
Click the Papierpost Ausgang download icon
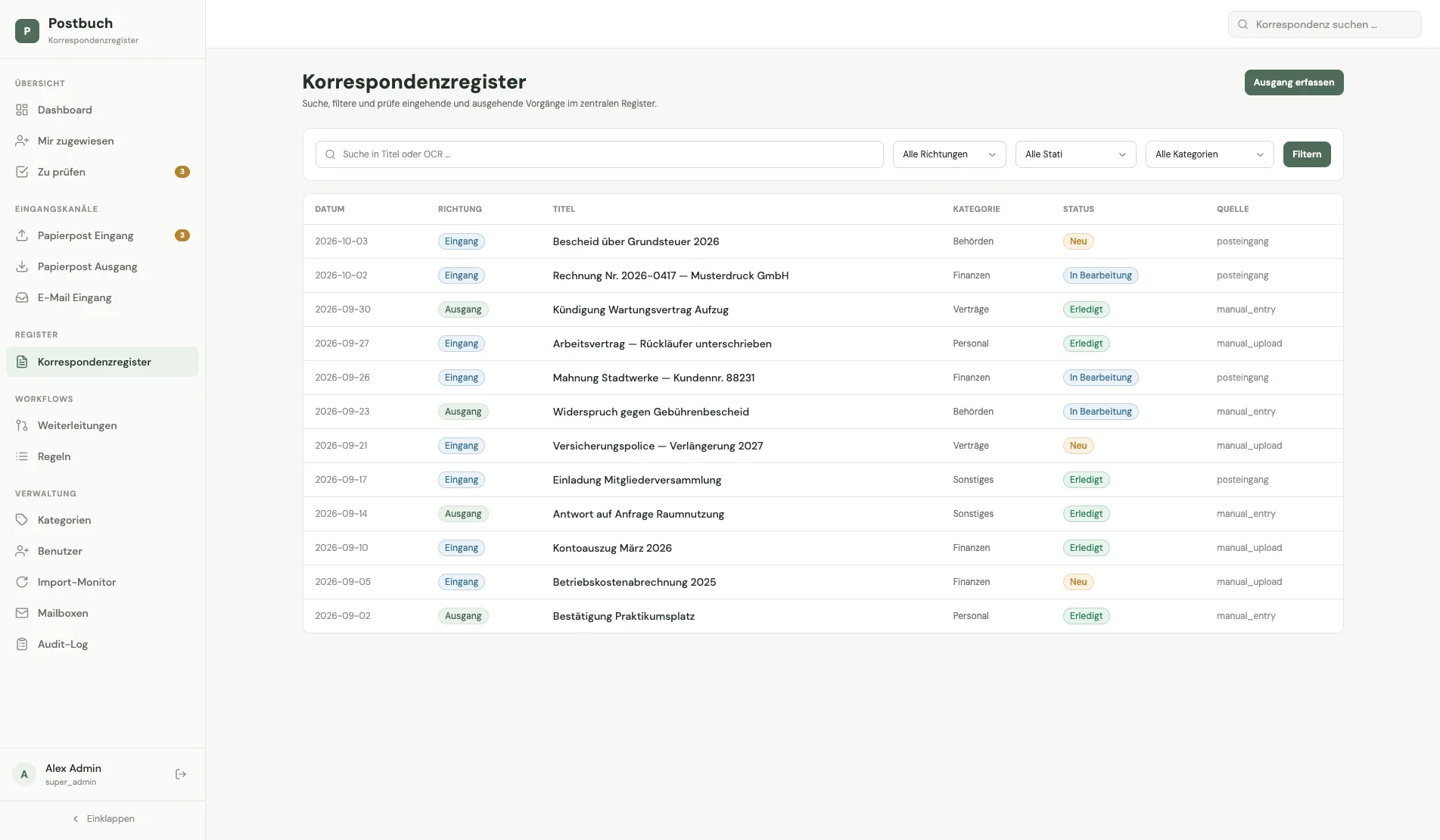[22, 266]
